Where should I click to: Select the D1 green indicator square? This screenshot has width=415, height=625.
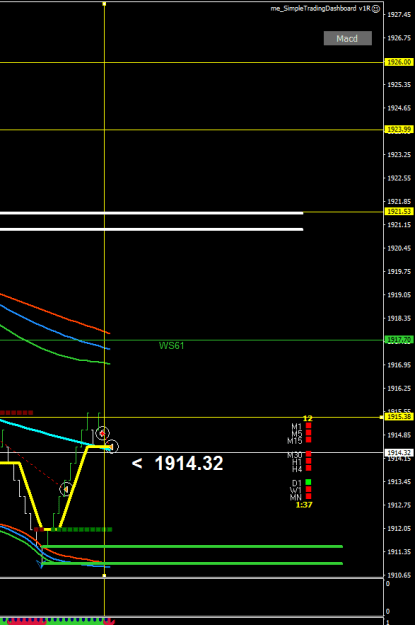(x=308, y=482)
